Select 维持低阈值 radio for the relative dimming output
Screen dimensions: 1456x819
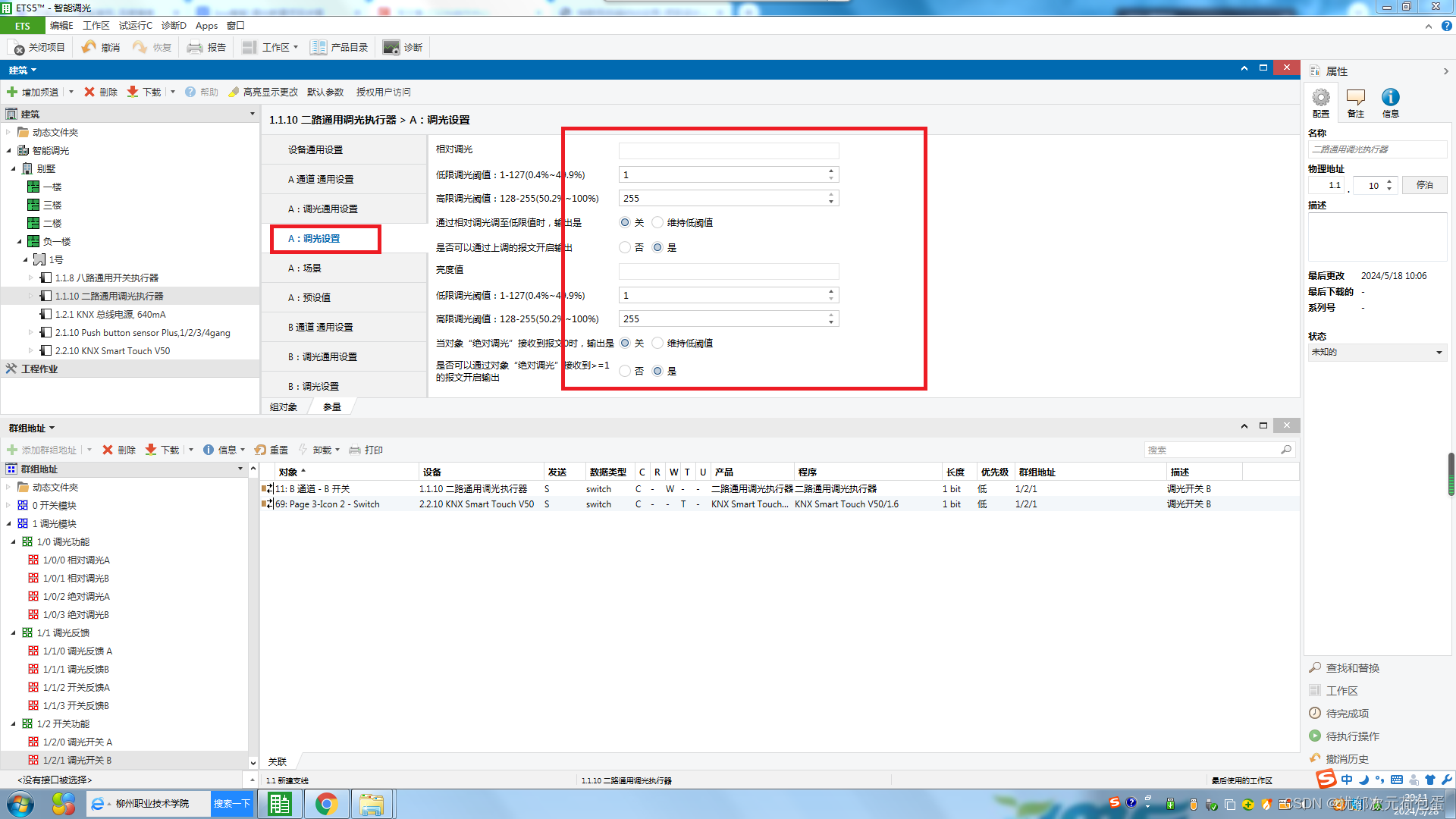tap(657, 222)
